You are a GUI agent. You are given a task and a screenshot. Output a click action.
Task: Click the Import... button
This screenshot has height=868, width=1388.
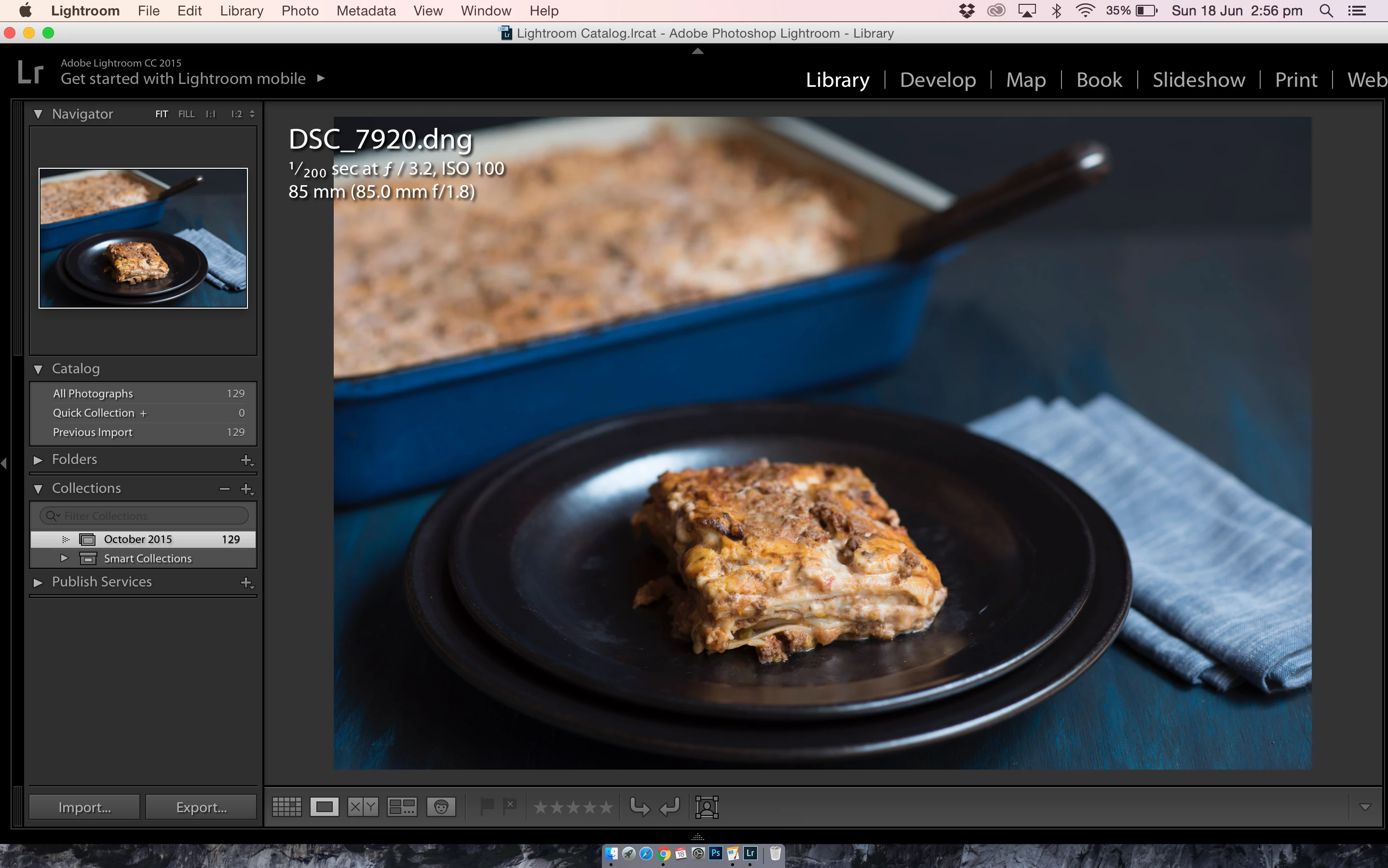[x=84, y=807]
